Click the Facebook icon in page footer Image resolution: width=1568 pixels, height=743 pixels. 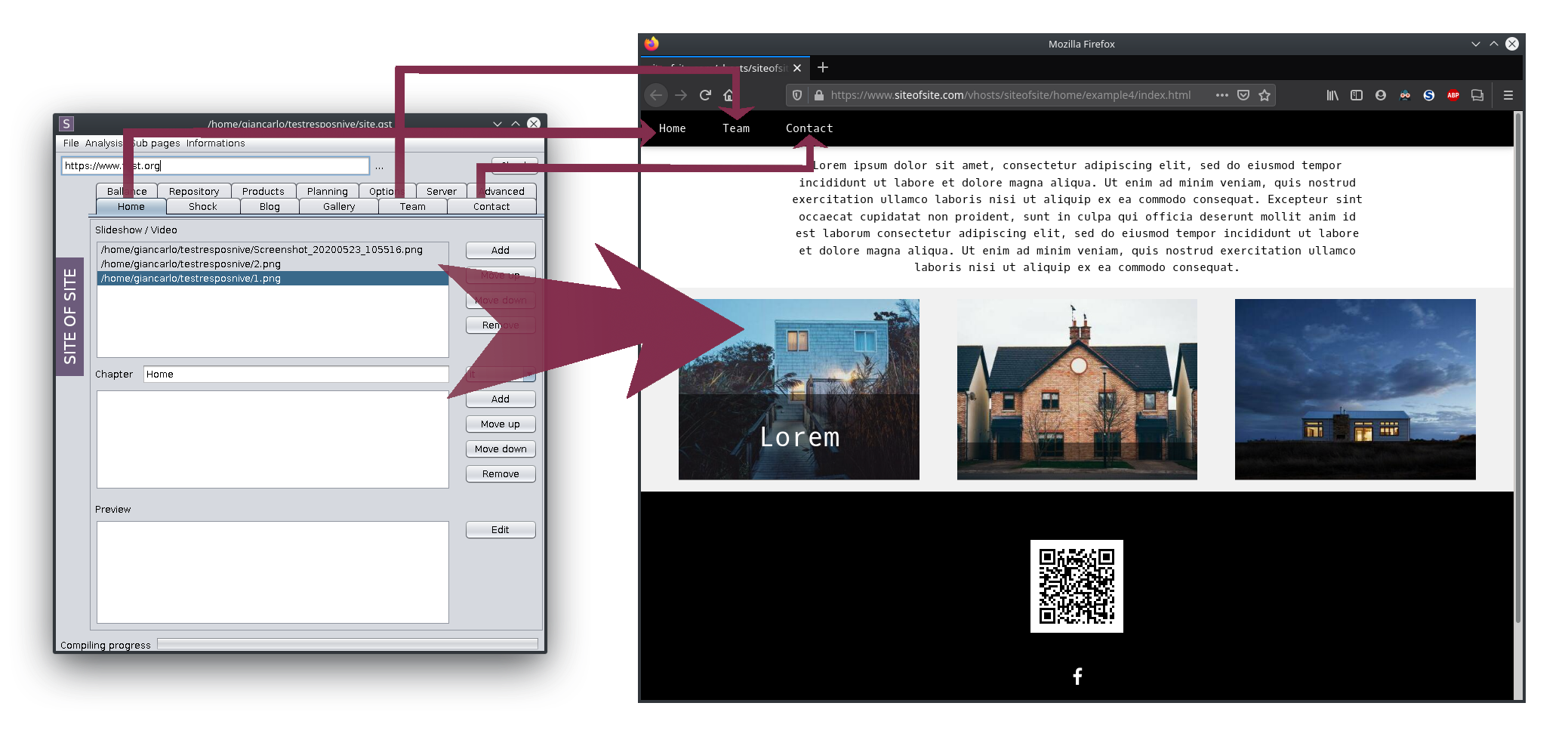point(1077,676)
